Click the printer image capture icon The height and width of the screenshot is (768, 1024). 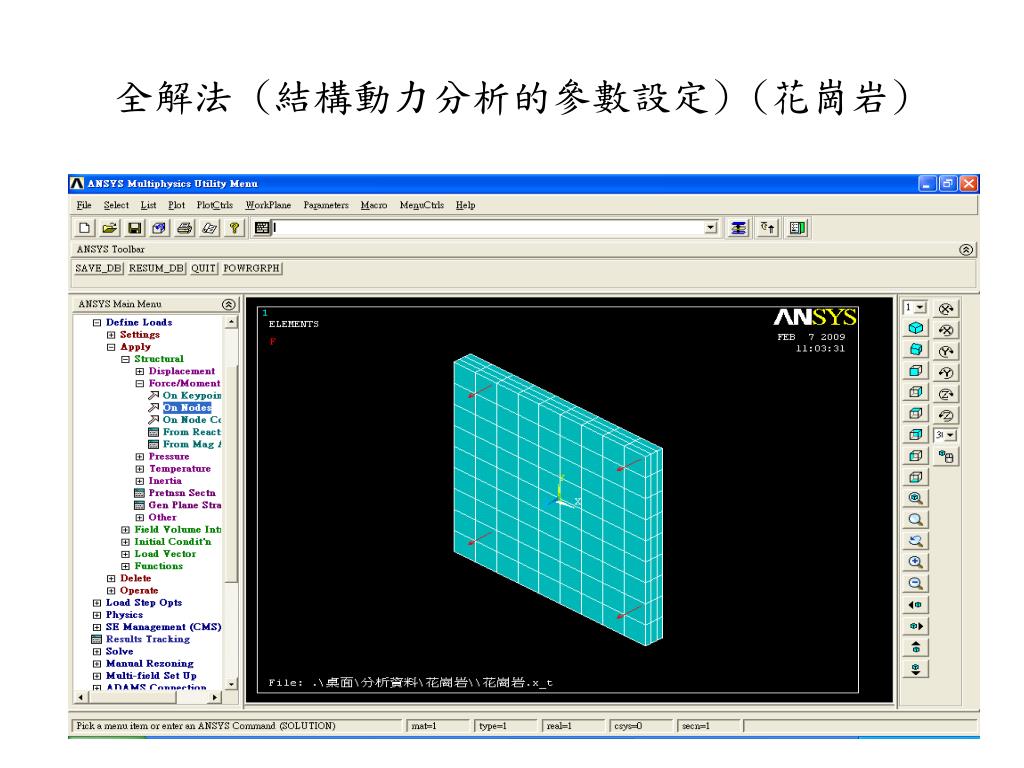[x=184, y=228]
